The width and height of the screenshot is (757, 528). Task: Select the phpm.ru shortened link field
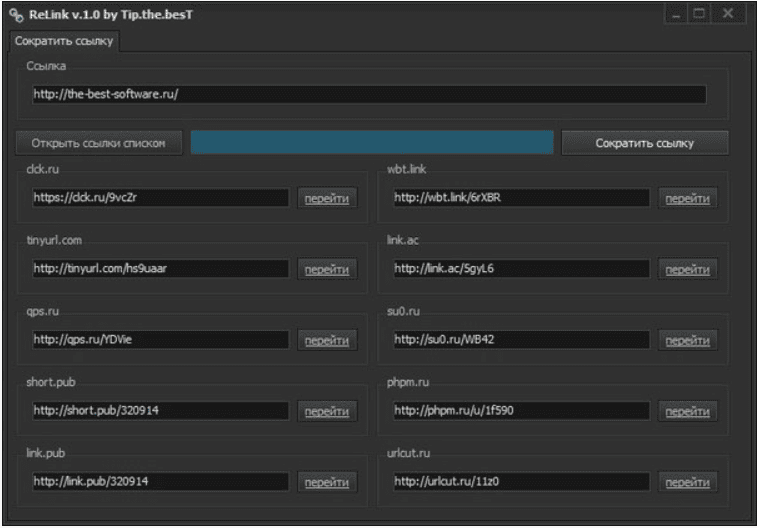[x=521, y=410]
